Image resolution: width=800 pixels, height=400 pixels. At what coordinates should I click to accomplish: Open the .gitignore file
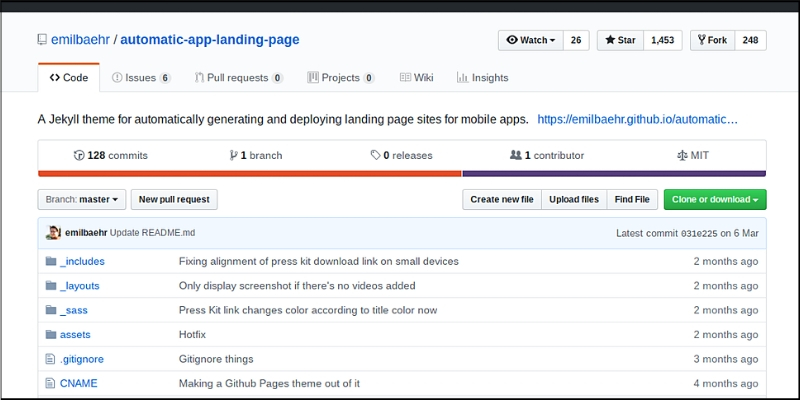click(82, 359)
